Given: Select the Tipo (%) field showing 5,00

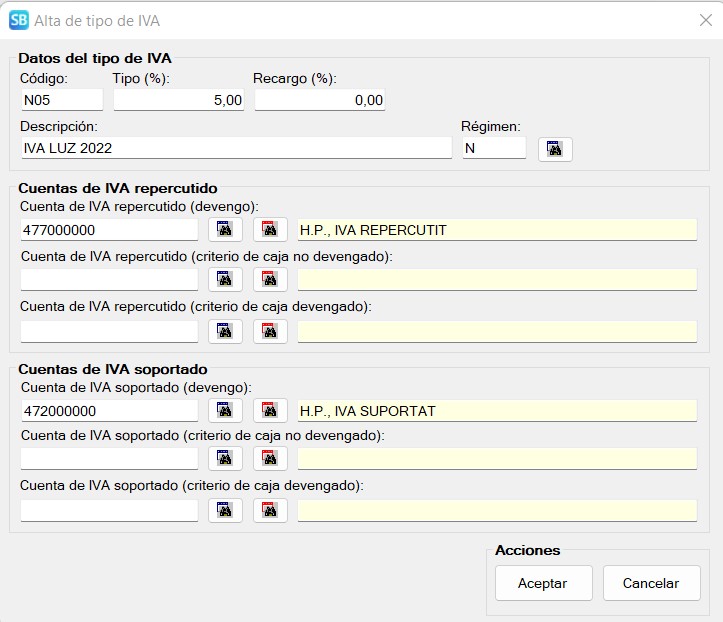Looking at the screenshot, I should [x=179, y=100].
